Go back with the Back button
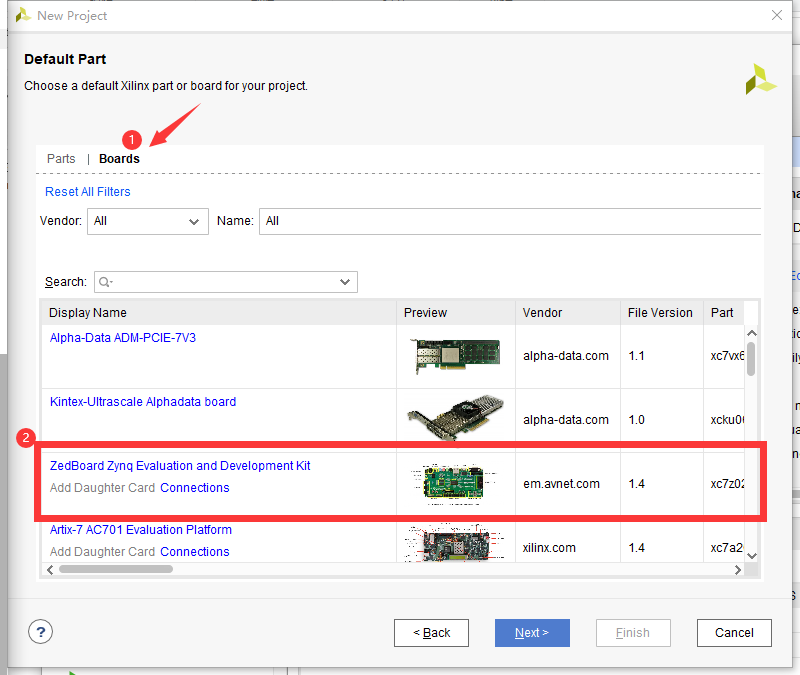 click(431, 633)
